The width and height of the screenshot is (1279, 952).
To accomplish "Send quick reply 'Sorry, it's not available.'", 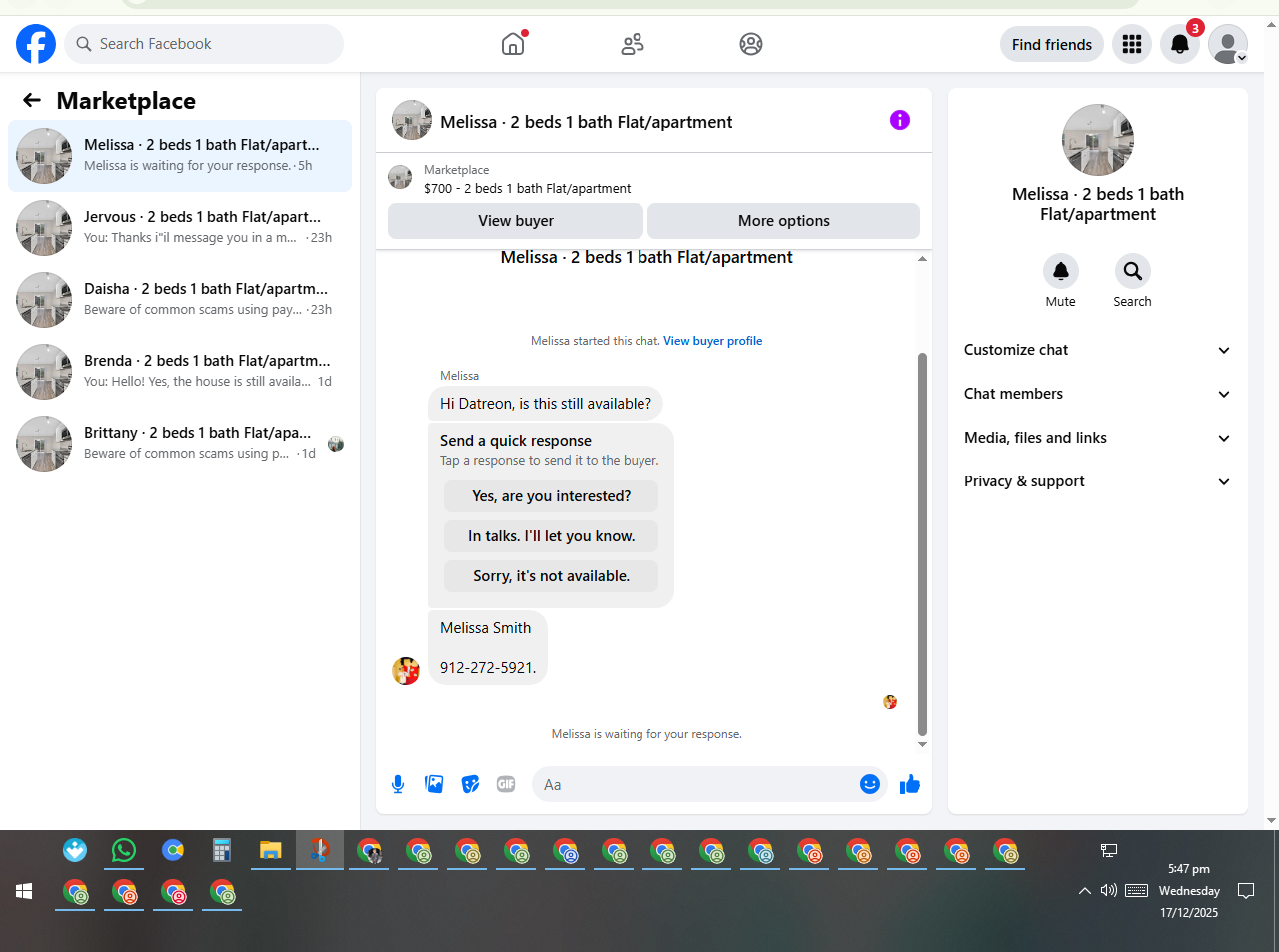I will pyautogui.click(x=552, y=576).
